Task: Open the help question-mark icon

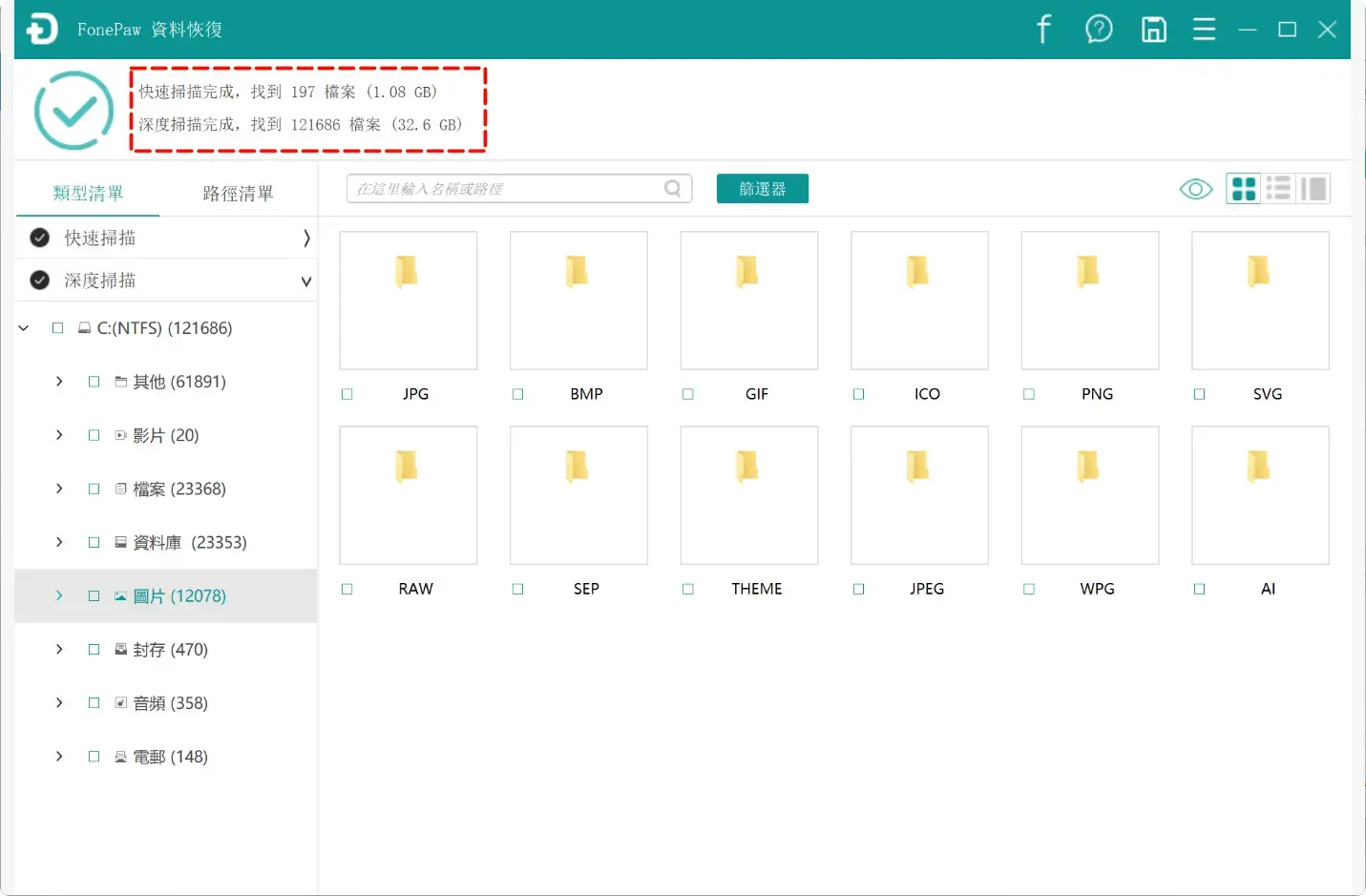Action: 1099,30
